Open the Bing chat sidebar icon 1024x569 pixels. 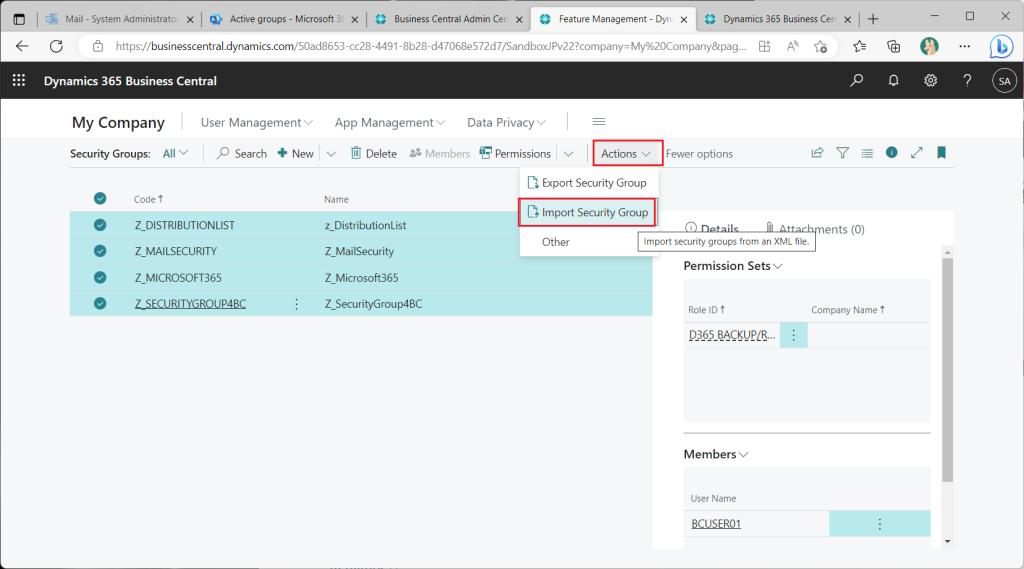click(x=1001, y=46)
